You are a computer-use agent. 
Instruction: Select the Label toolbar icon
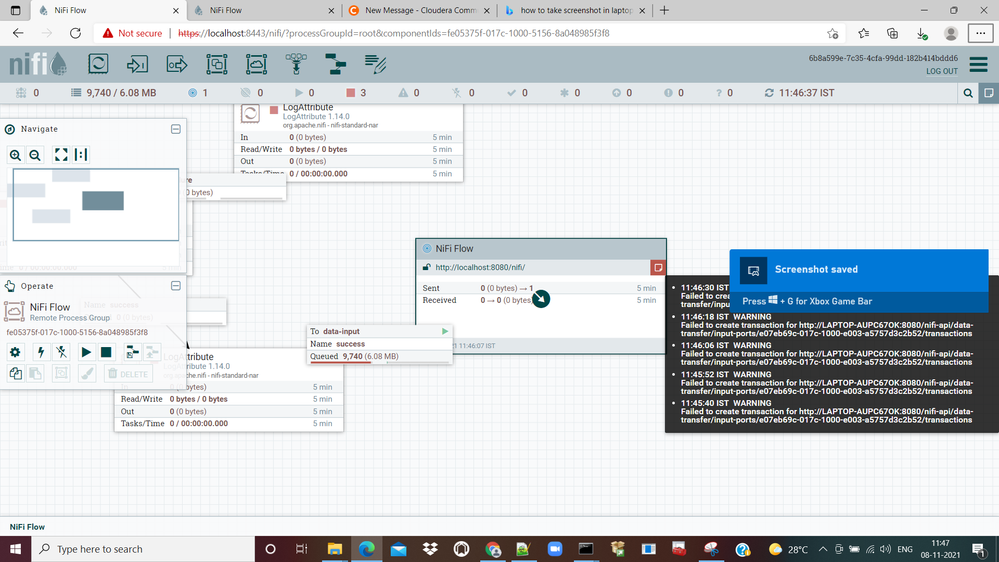coord(375,64)
